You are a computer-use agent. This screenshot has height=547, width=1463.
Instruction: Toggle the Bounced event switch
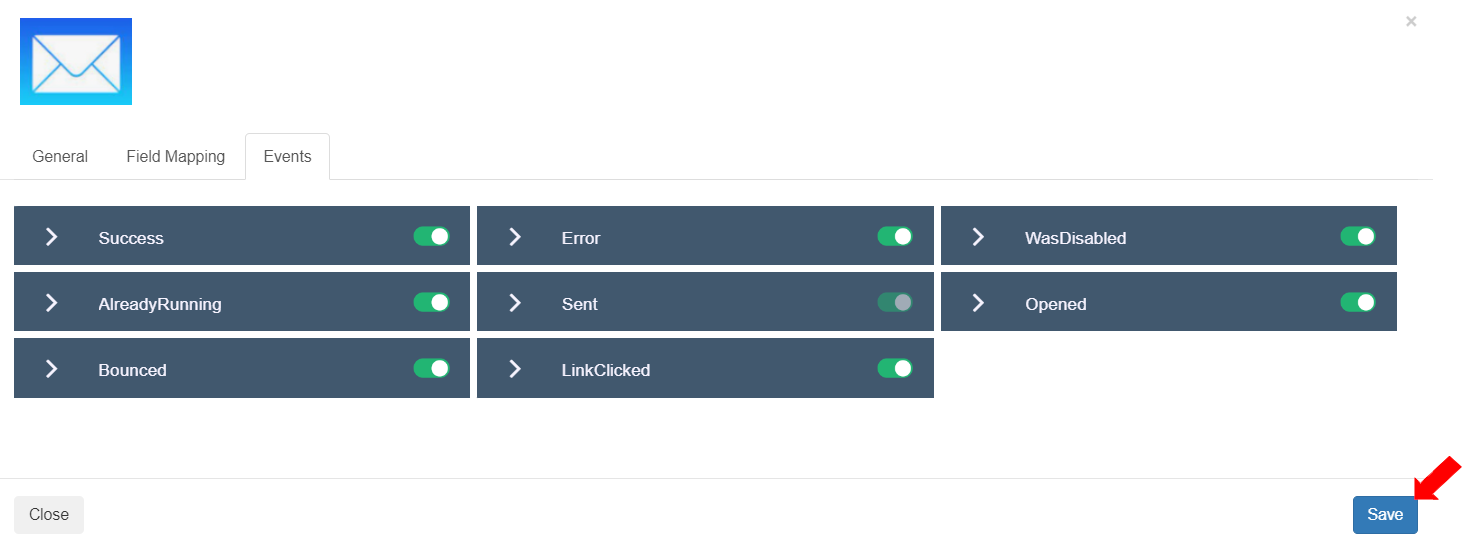click(x=431, y=368)
